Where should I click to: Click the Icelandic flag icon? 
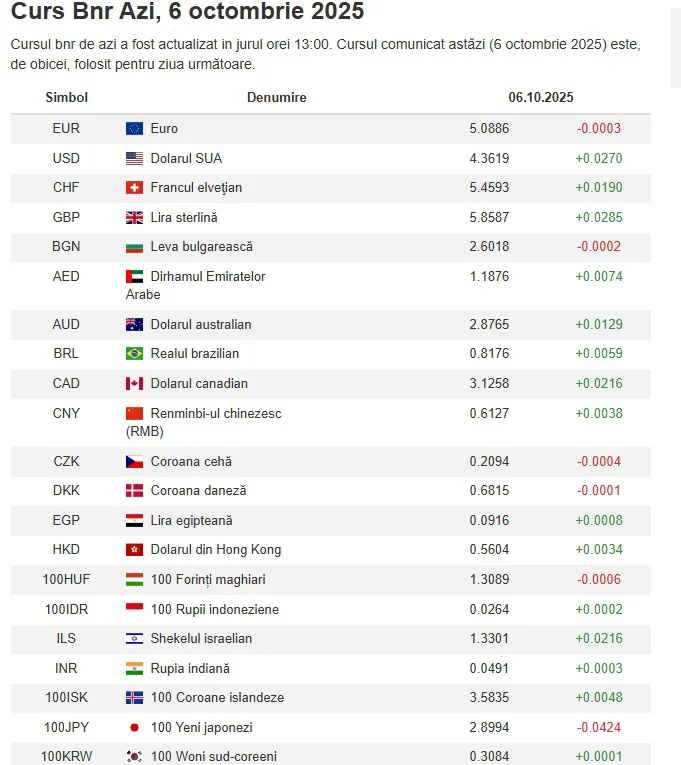click(134, 698)
